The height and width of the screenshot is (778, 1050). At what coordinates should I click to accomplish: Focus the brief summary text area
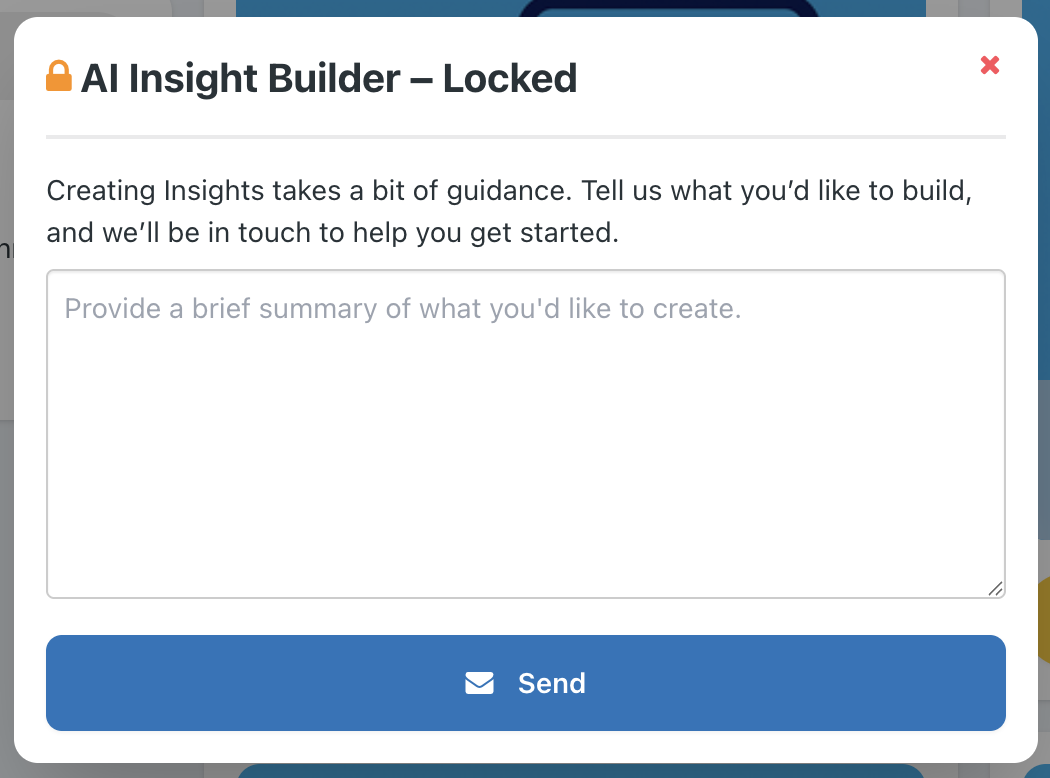click(x=526, y=434)
